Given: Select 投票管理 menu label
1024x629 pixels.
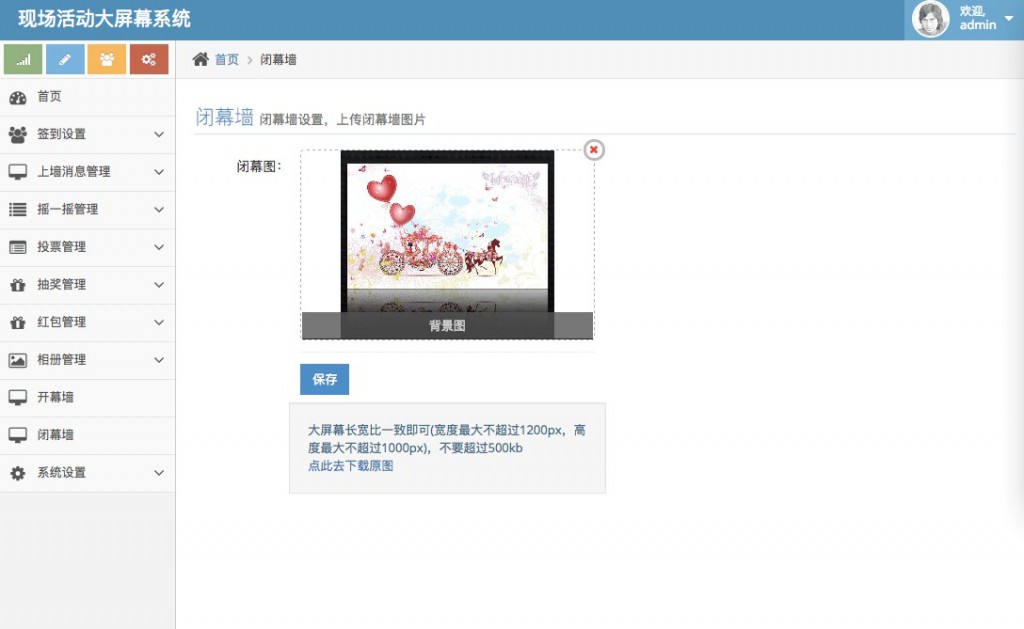Looking at the screenshot, I should coord(61,248).
